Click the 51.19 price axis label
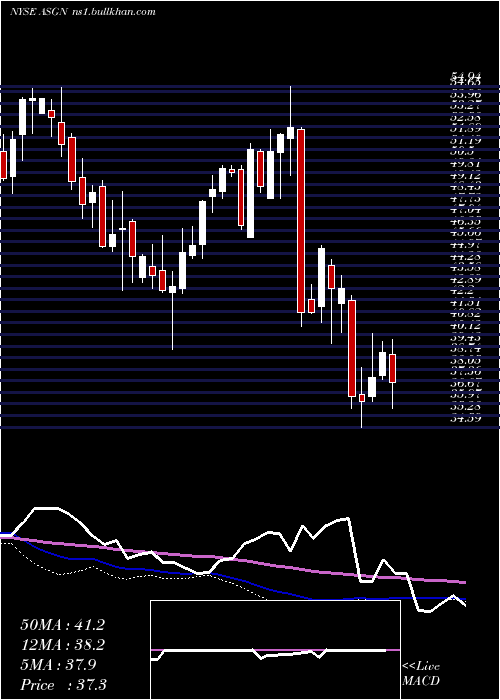Image resolution: width=500 pixels, height=700 pixels. coord(465,141)
